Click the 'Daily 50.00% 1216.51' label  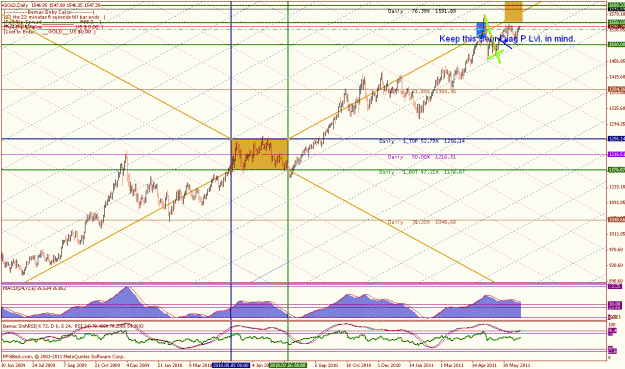422,157
